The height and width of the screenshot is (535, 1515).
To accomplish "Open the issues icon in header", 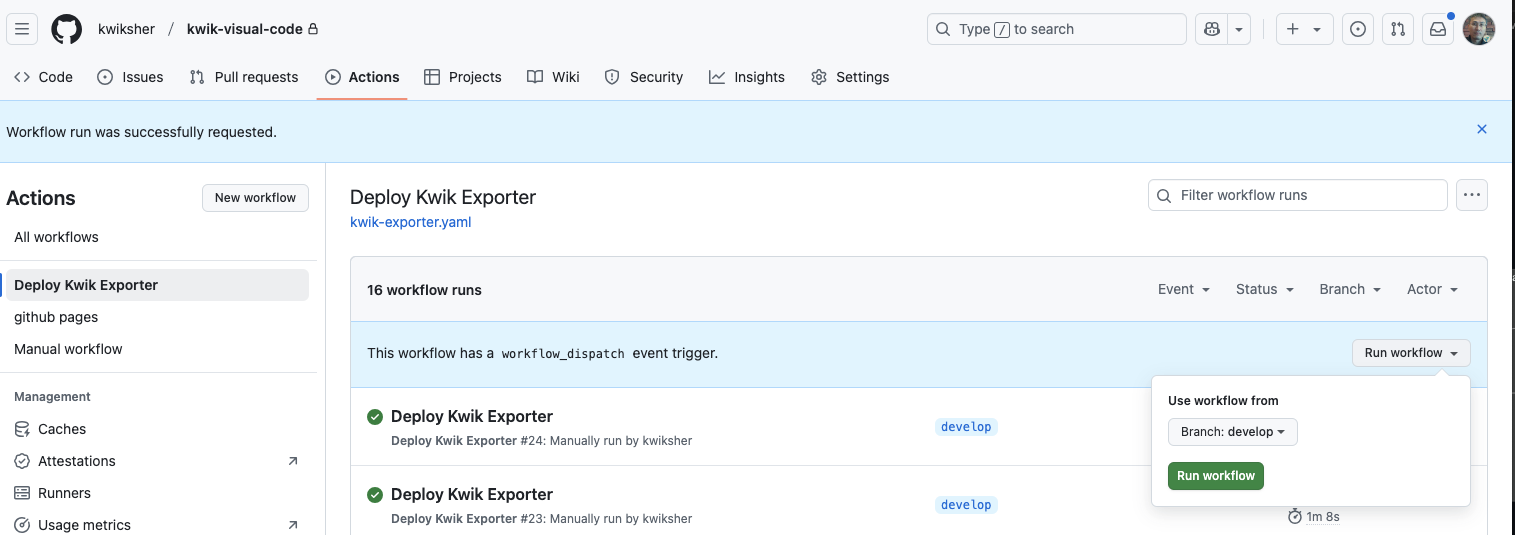I will (x=1357, y=29).
